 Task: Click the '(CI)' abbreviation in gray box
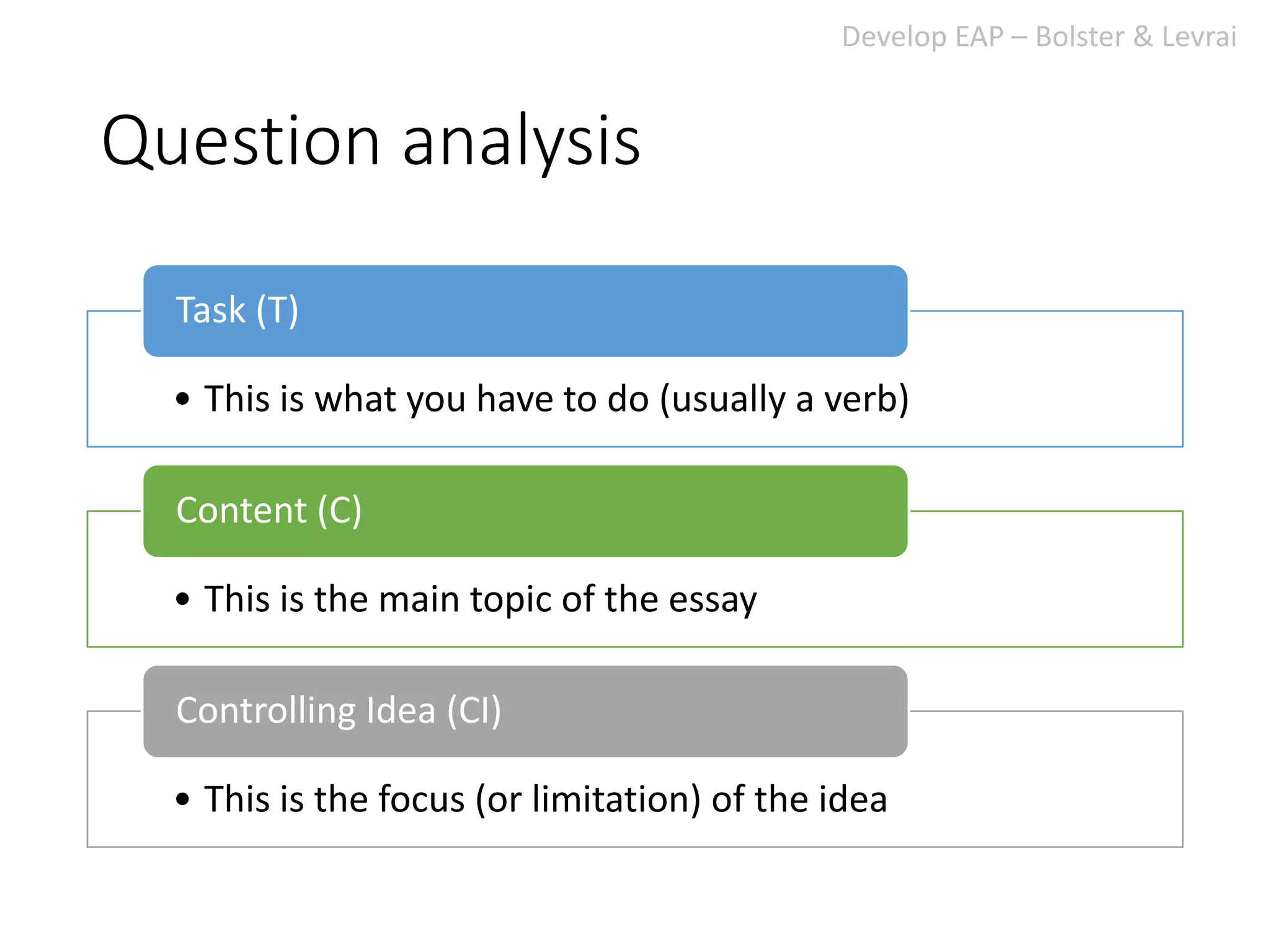tap(474, 711)
